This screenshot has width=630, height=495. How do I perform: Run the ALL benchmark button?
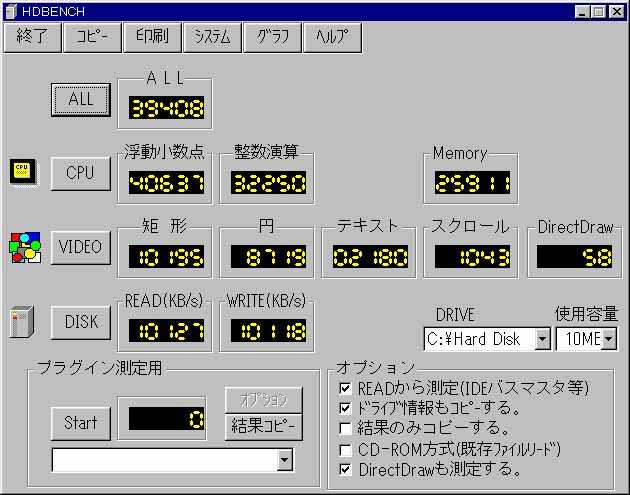pos(81,100)
